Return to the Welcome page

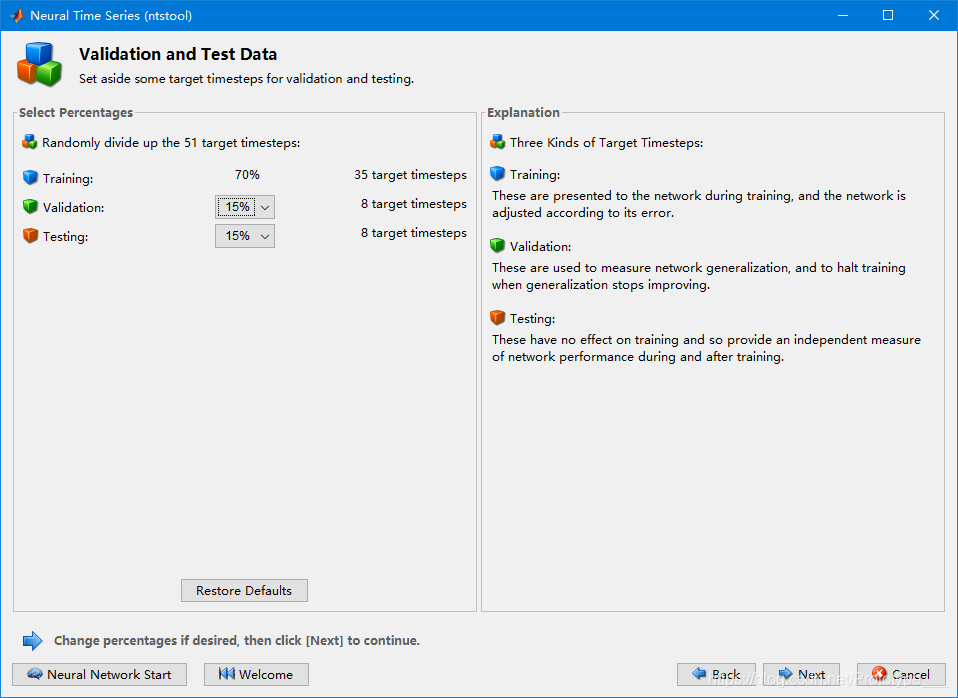click(256, 674)
